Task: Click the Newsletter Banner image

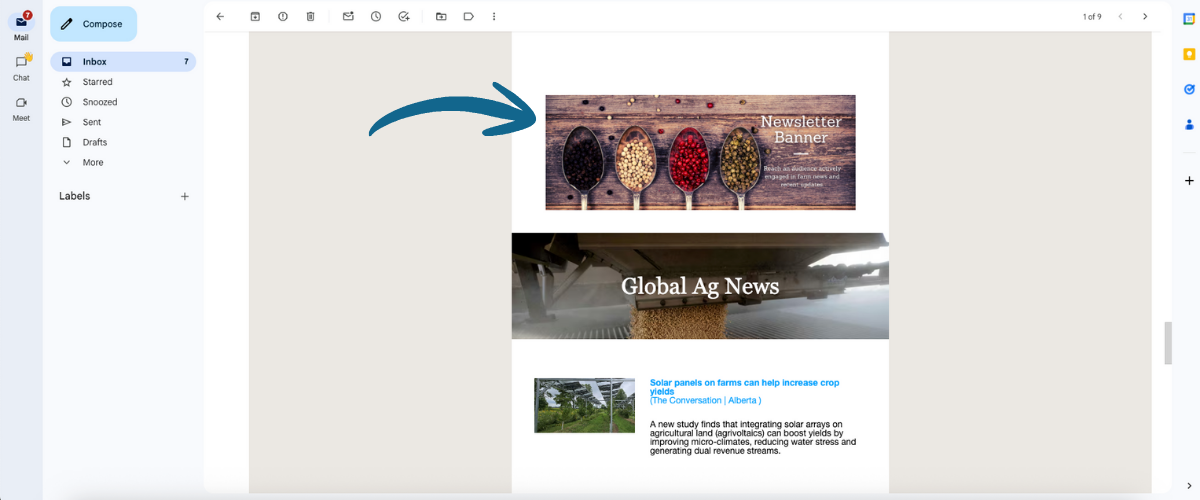Action: point(700,152)
